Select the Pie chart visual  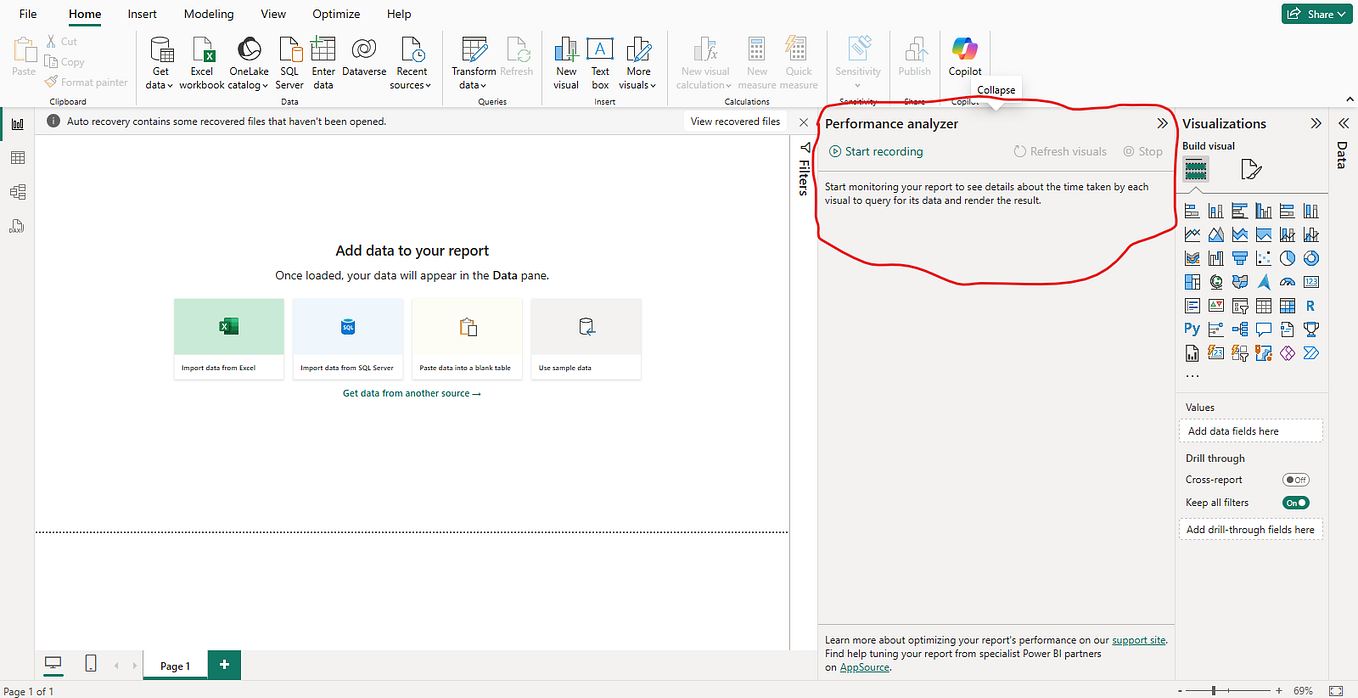coord(1286,257)
